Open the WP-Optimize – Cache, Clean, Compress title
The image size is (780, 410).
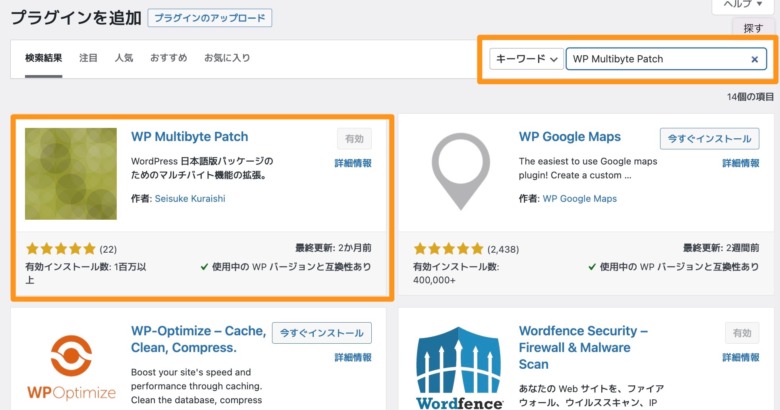(x=198, y=339)
